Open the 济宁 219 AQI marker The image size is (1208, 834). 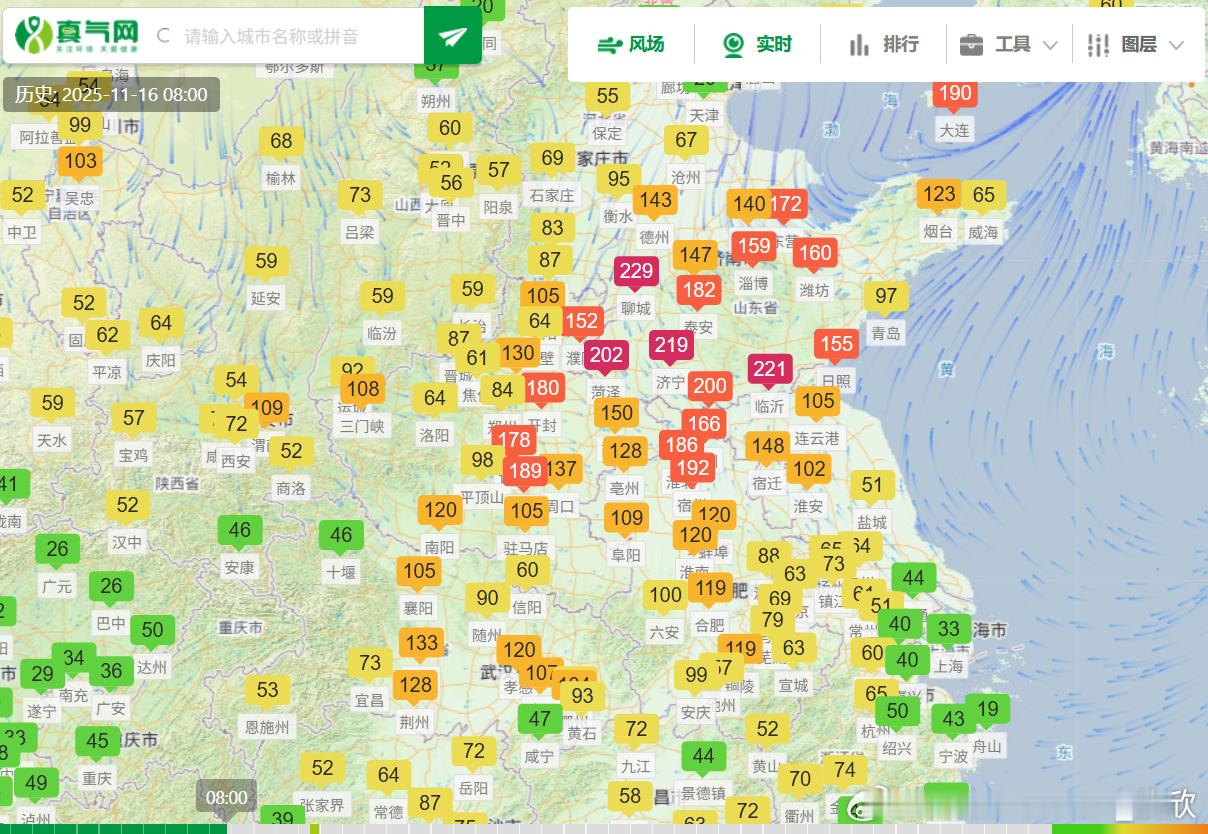point(670,348)
